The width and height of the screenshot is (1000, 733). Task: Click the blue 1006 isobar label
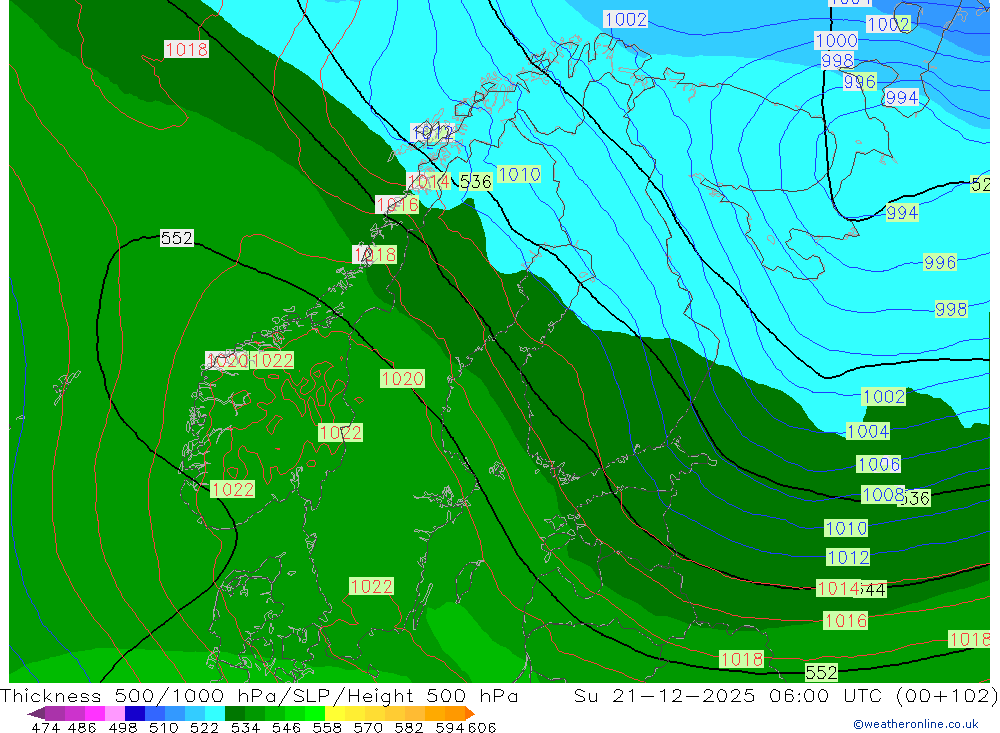tap(878, 464)
